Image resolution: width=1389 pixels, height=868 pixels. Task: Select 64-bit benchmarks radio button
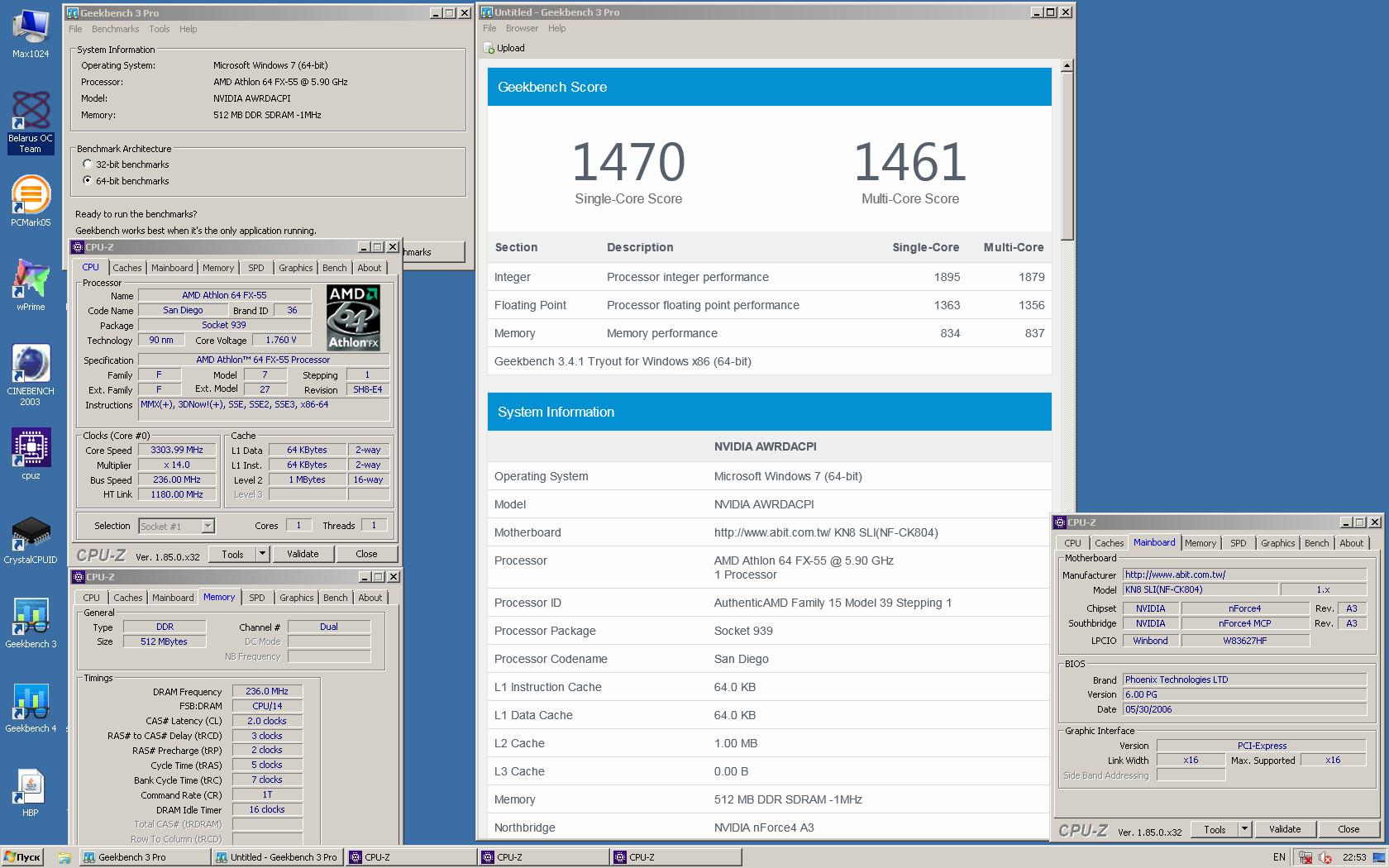point(88,180)
